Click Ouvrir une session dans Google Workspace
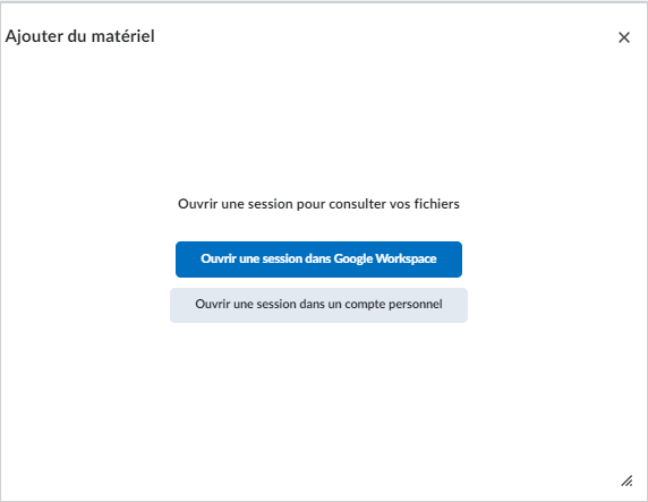The width and height of the screenshot is (648, 502). [x=319, y=259]
